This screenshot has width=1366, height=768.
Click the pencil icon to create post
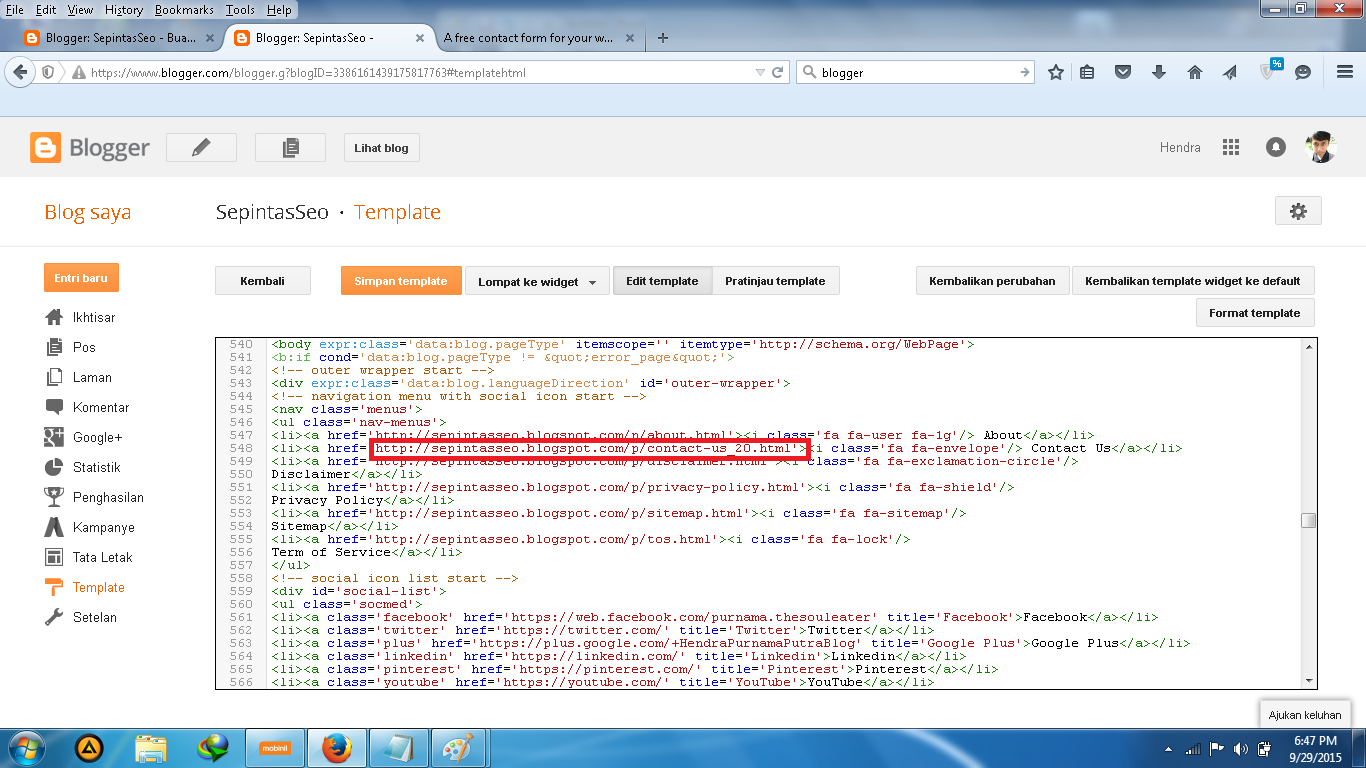pyautogui.click(x=201, y=147)
